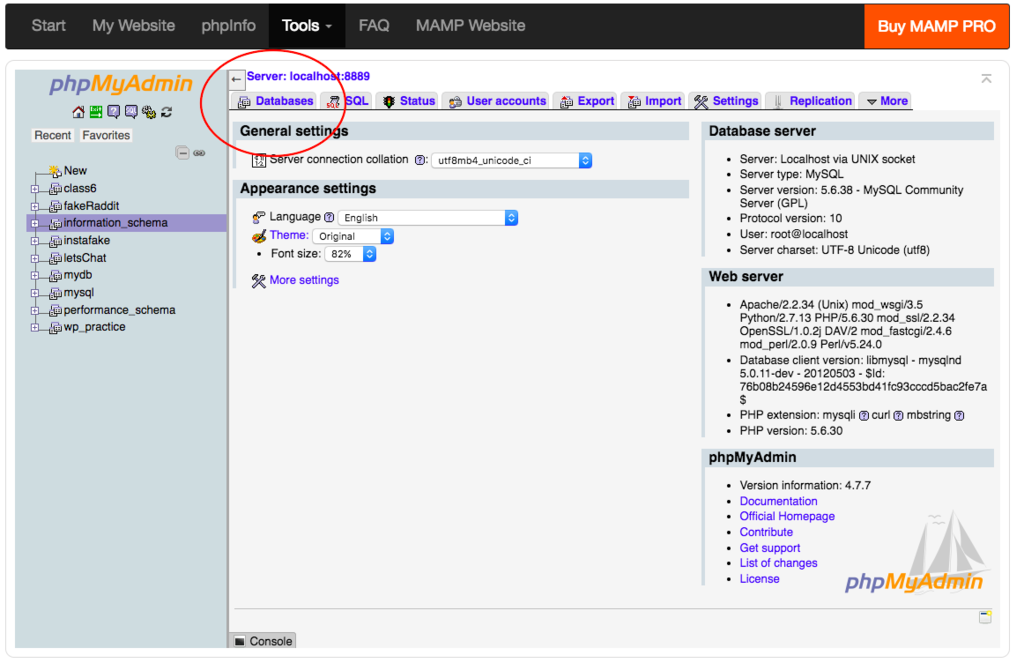This screenshot has width=1024, height=663.
Task: Click the Get support link
Action: (769, 548)
